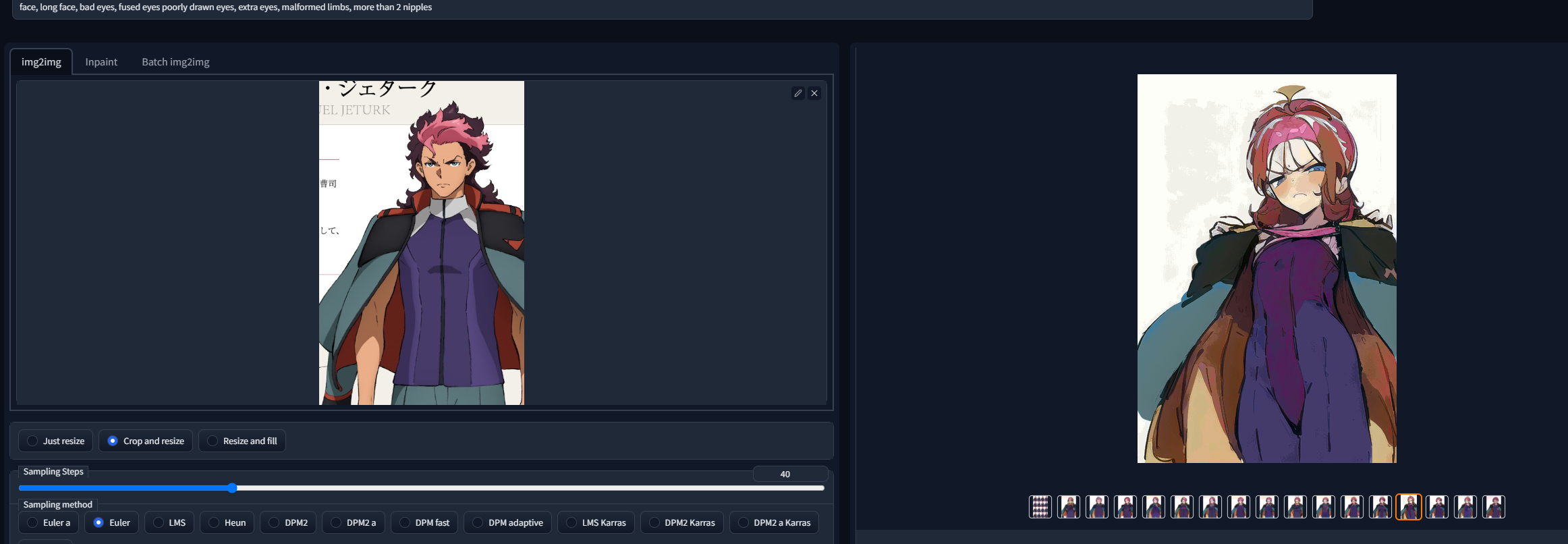Click the pencil edit icon on input image

pos(797,93)
